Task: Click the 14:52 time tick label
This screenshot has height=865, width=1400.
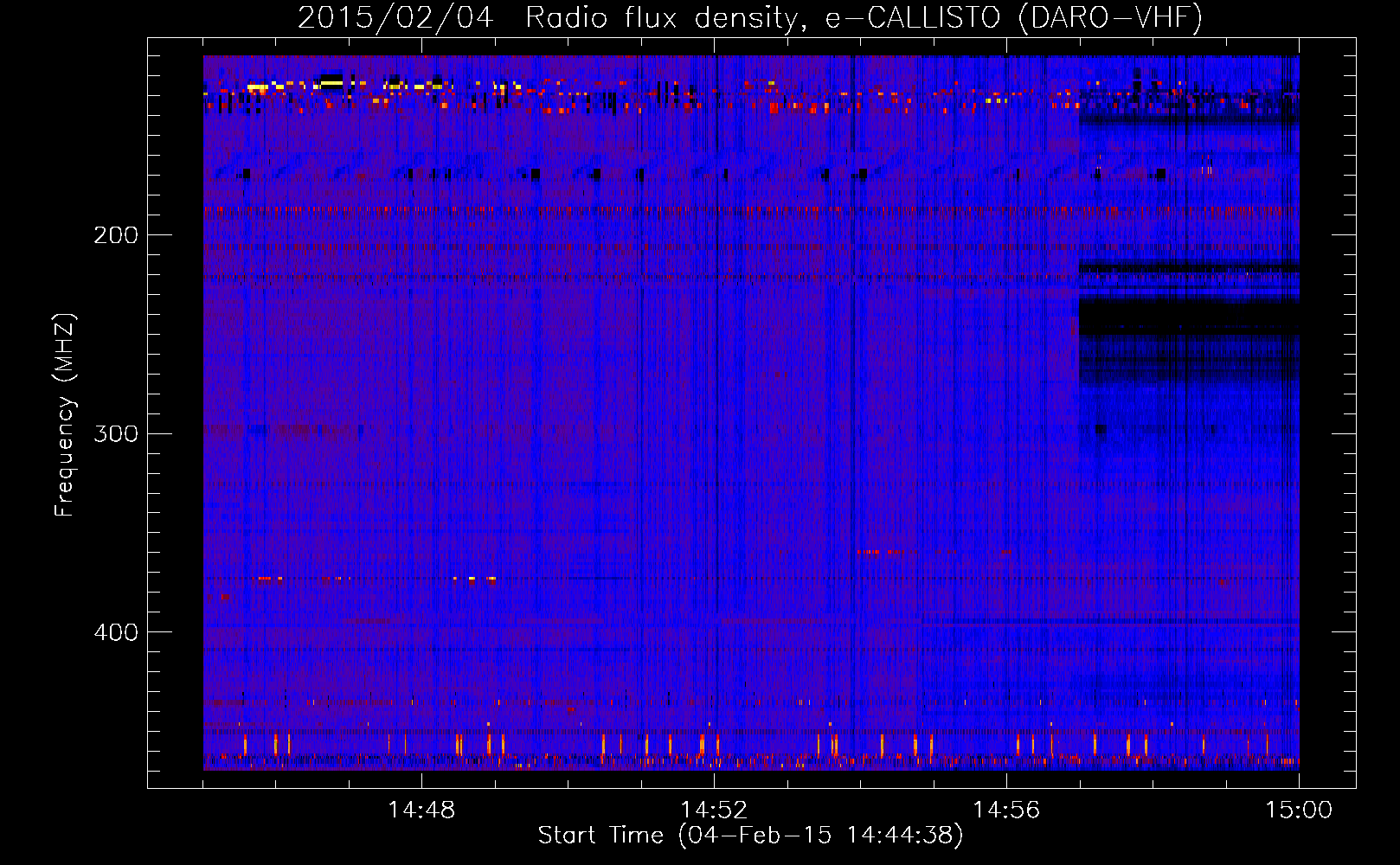Action: pos(714,811)
